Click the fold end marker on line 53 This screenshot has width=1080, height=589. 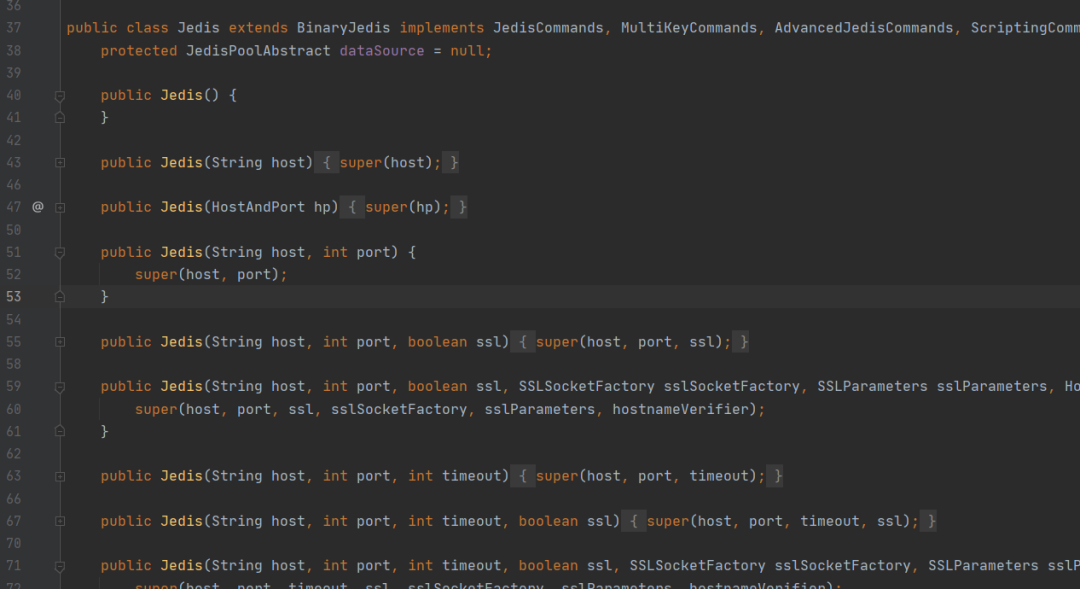click(60, 296)
